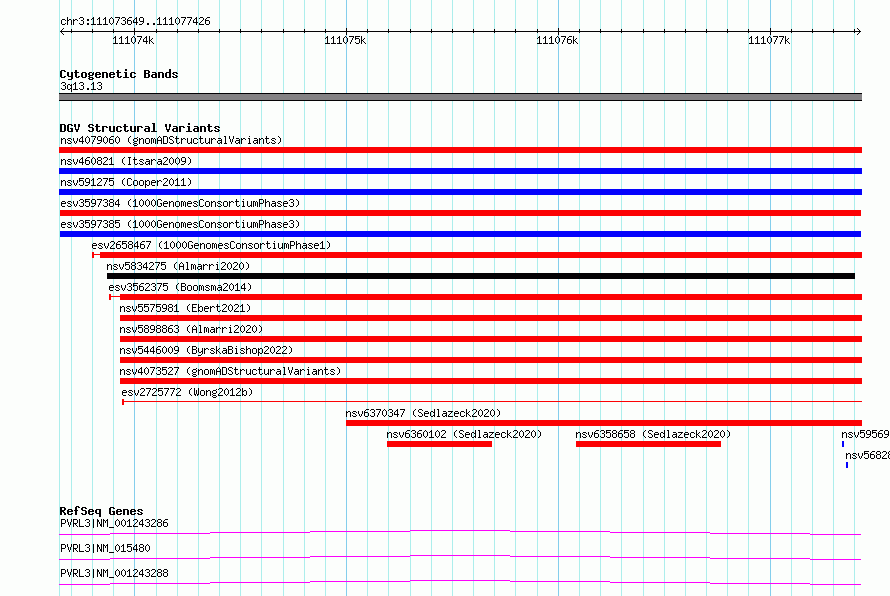The width and height of the screenshot is (890, 596).
Task: Click the 111075k ruler tick label
Action: (345, 40)
